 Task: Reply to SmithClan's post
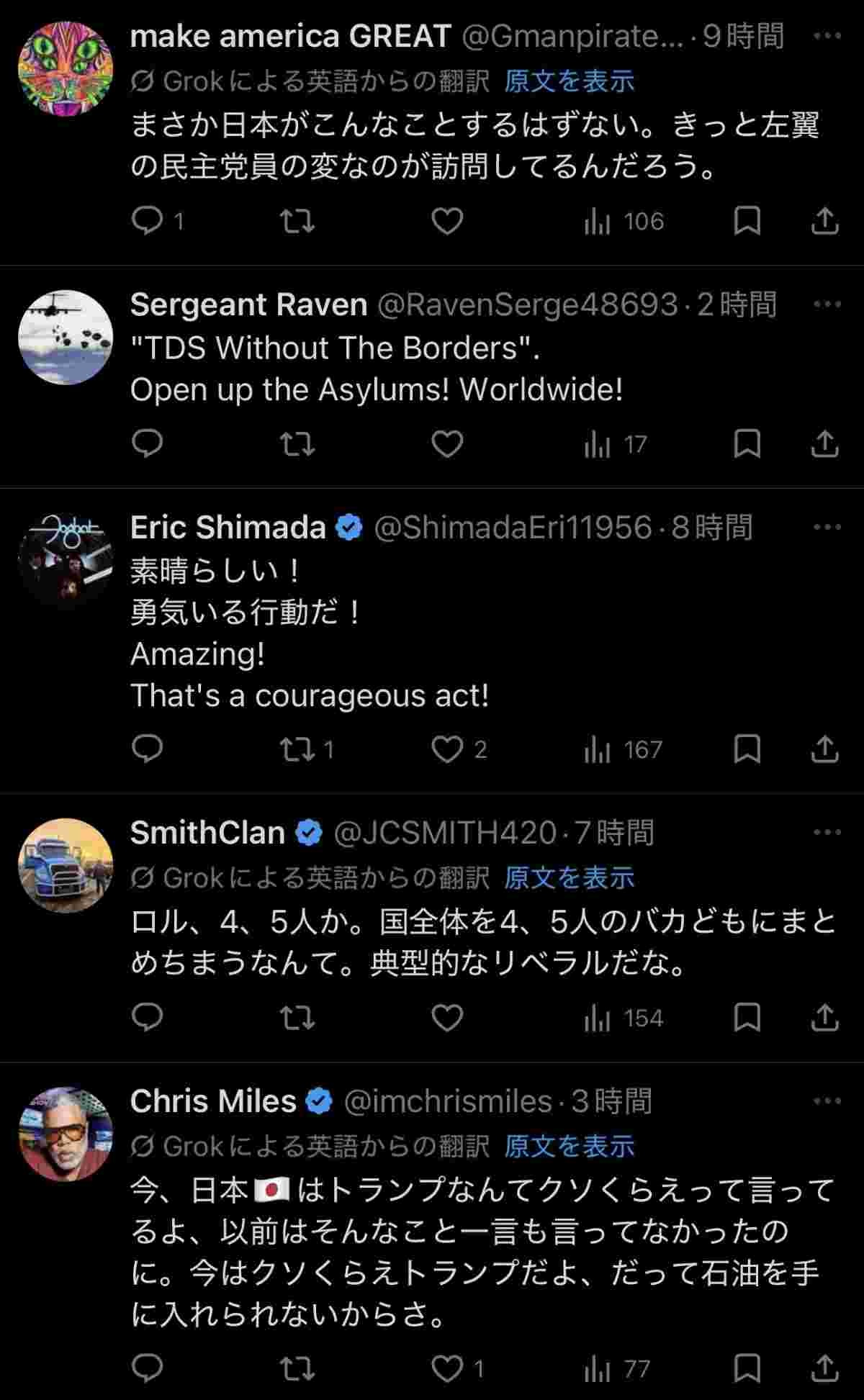(x=148, y=1018)
